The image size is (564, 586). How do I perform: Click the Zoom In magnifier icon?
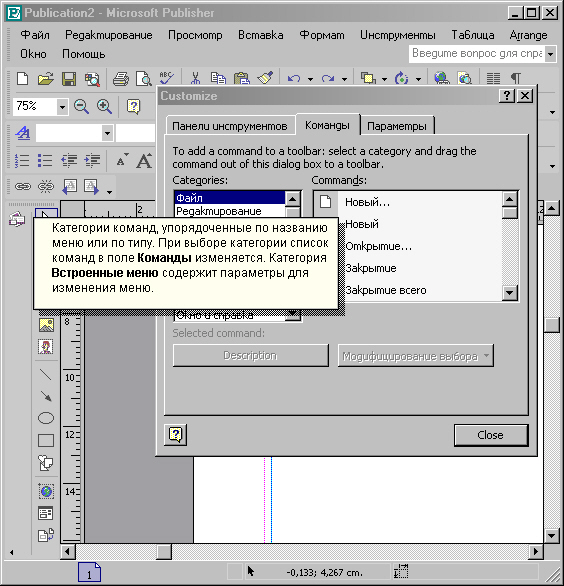(104, 107)
